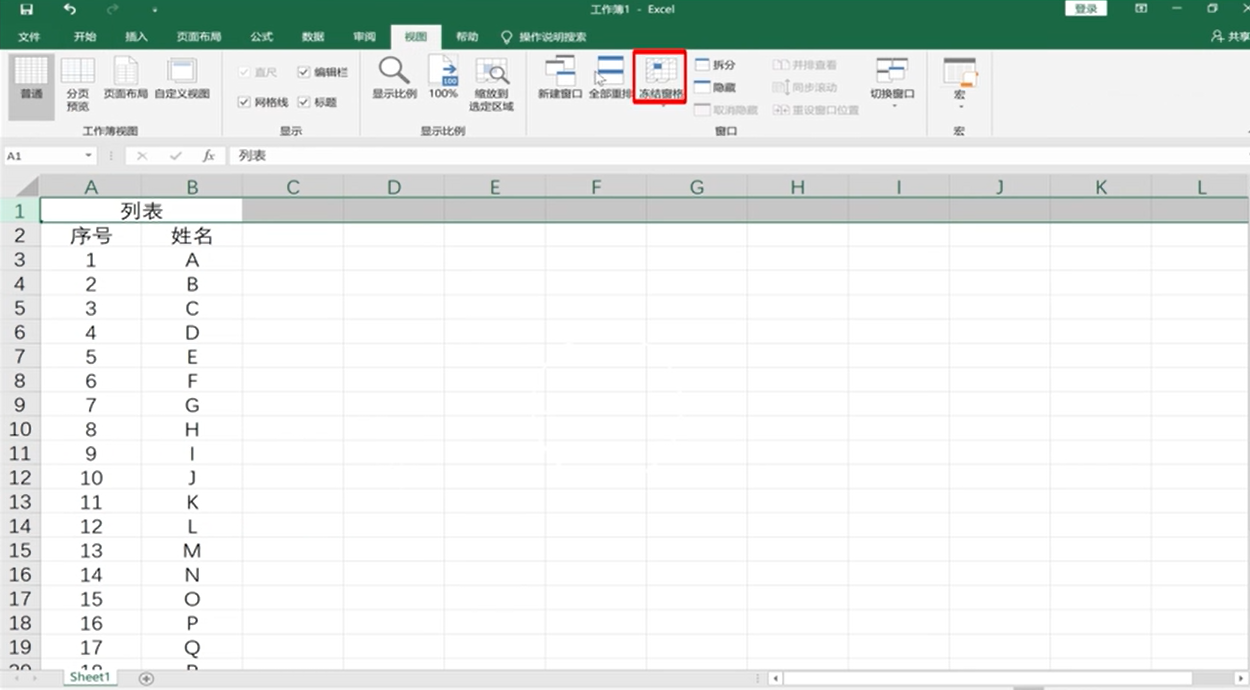
Task: Click 隐藏 hide window
Action: (715, 88)
